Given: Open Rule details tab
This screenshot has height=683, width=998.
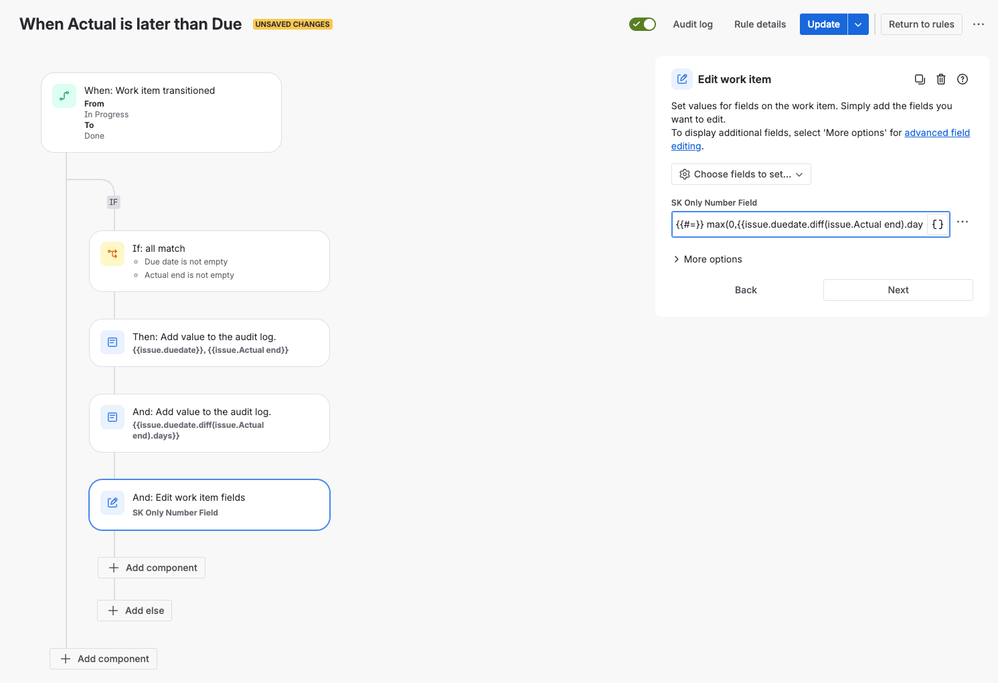Looking at the screenshot, I should pos(760,24).
